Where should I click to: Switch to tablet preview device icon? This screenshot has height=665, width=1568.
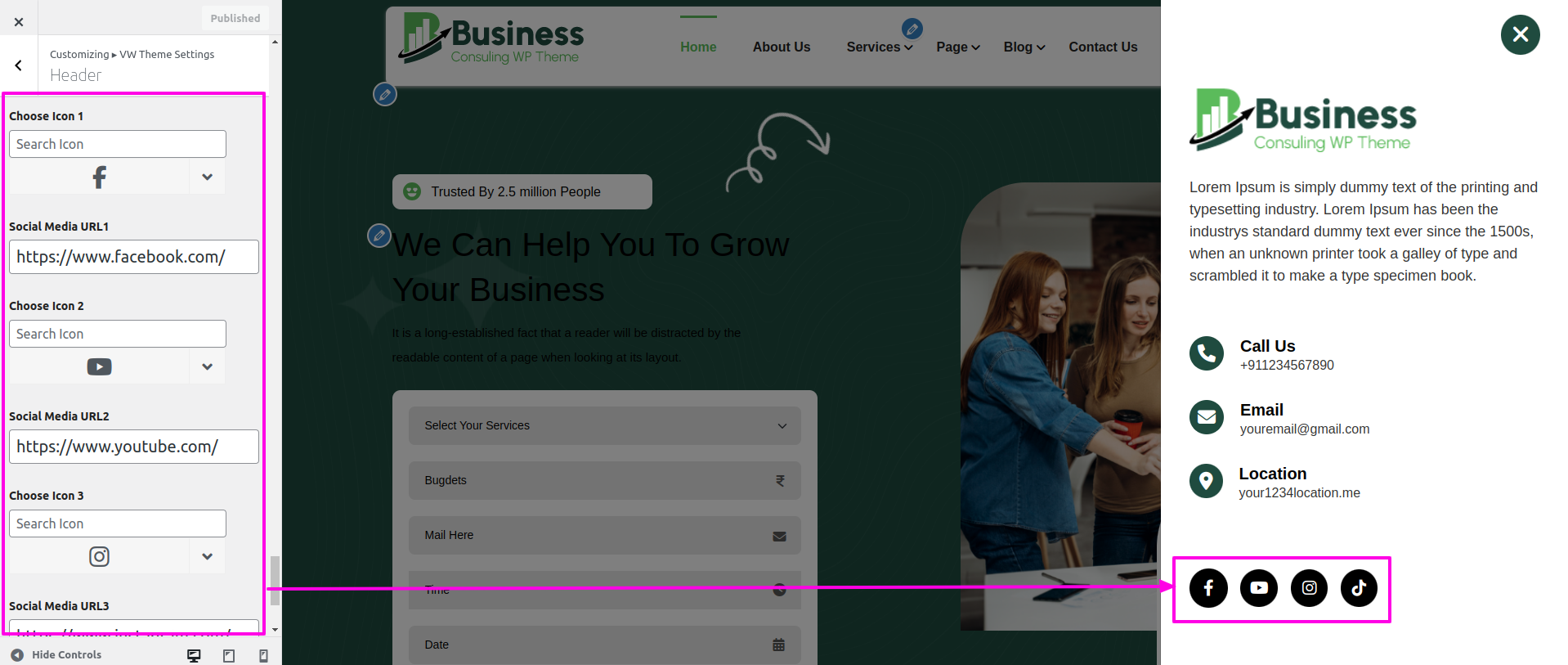coord(229,655)
